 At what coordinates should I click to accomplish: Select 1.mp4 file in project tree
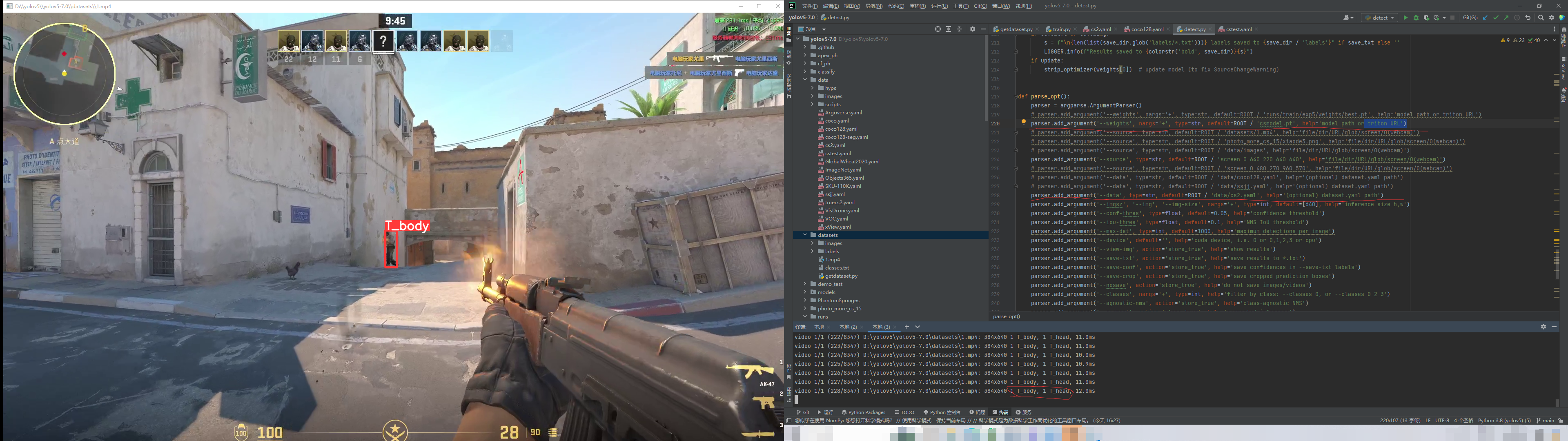click(830, 259)
